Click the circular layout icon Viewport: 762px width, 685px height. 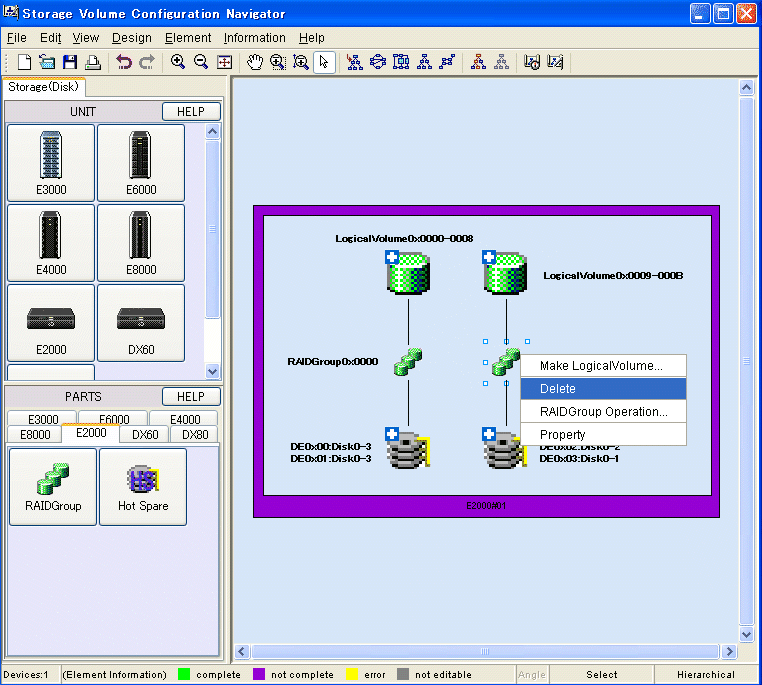(x=378, y=62)
